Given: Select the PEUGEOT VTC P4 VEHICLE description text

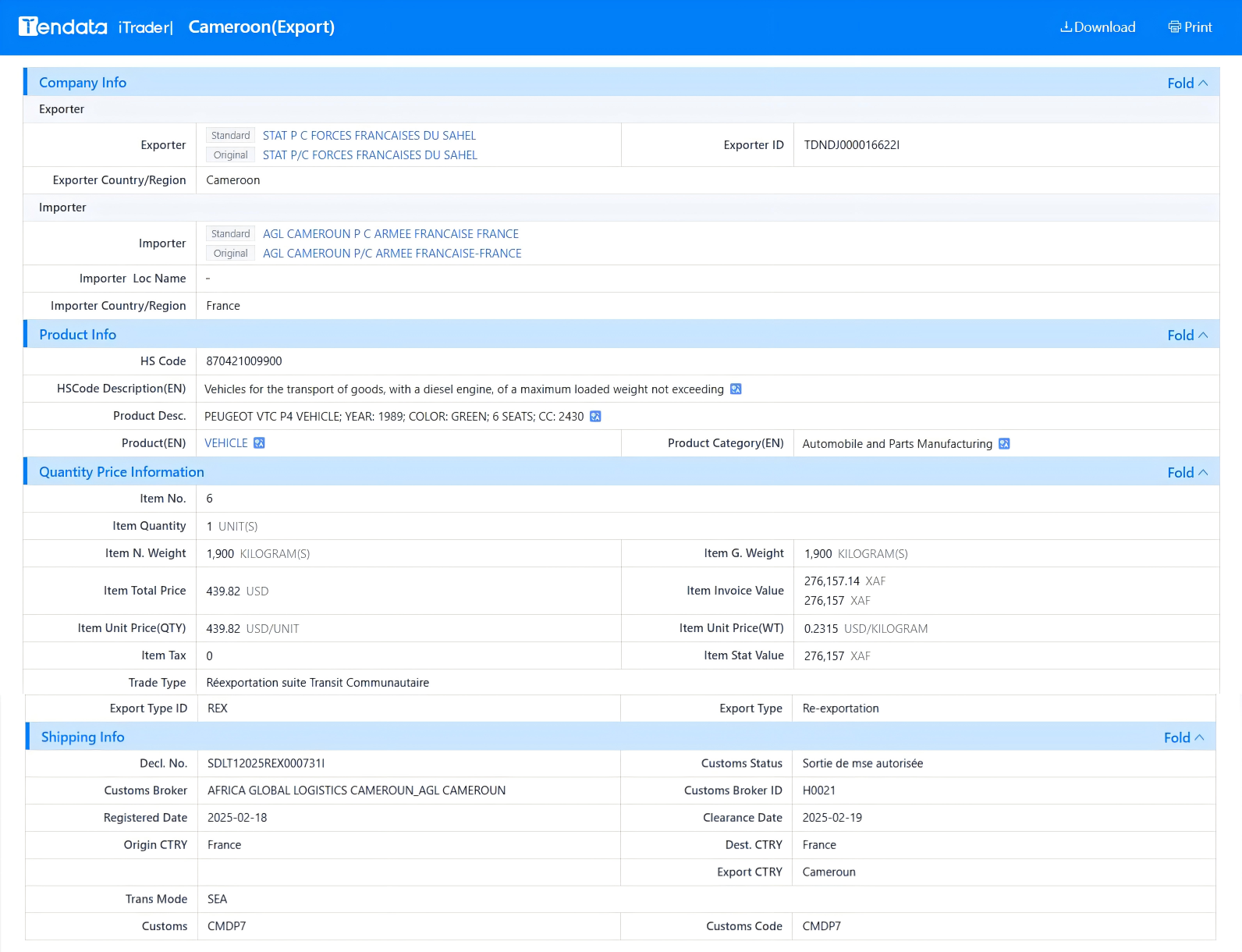Looking at the screenshot, I should pos(394,416).
